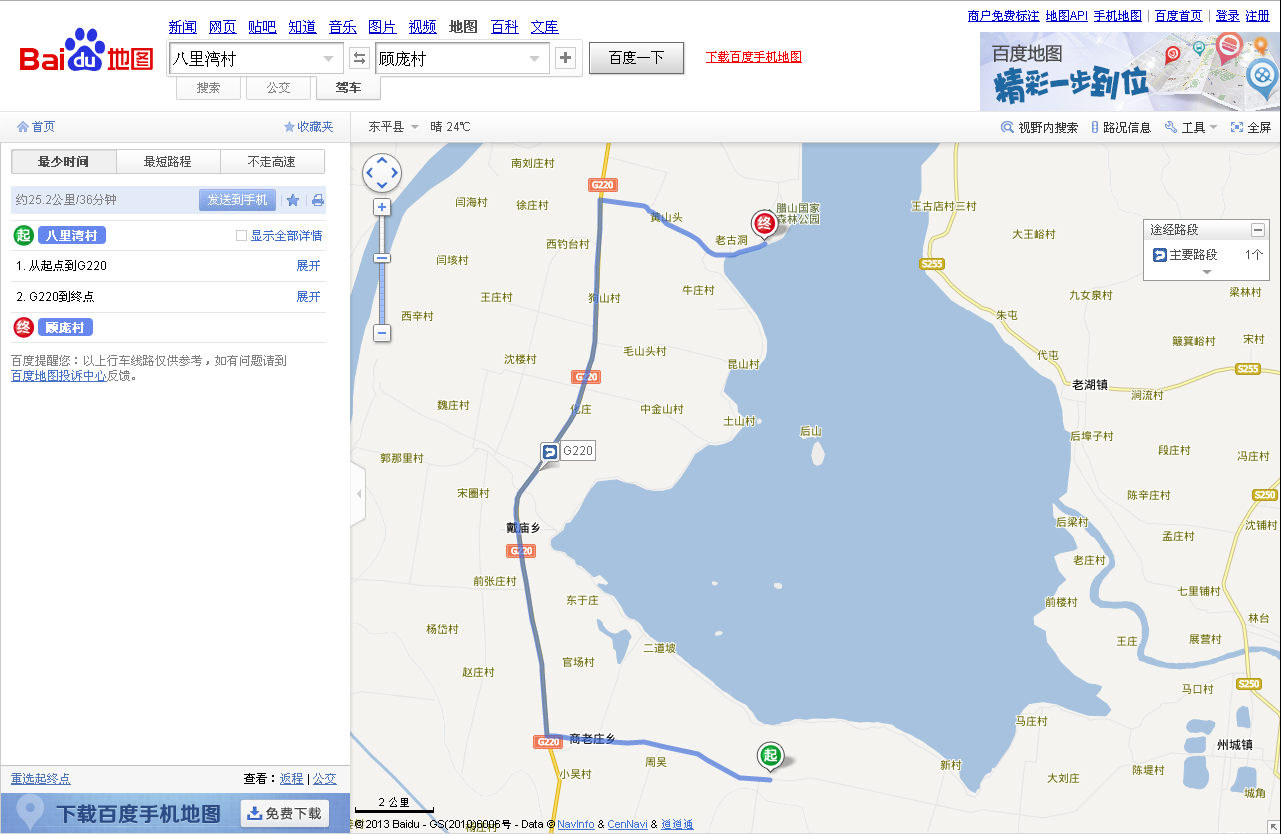Click 重选起终点 link
Image resolution: width=1281 pixels, height=834 pixels.
pos(41,778)
